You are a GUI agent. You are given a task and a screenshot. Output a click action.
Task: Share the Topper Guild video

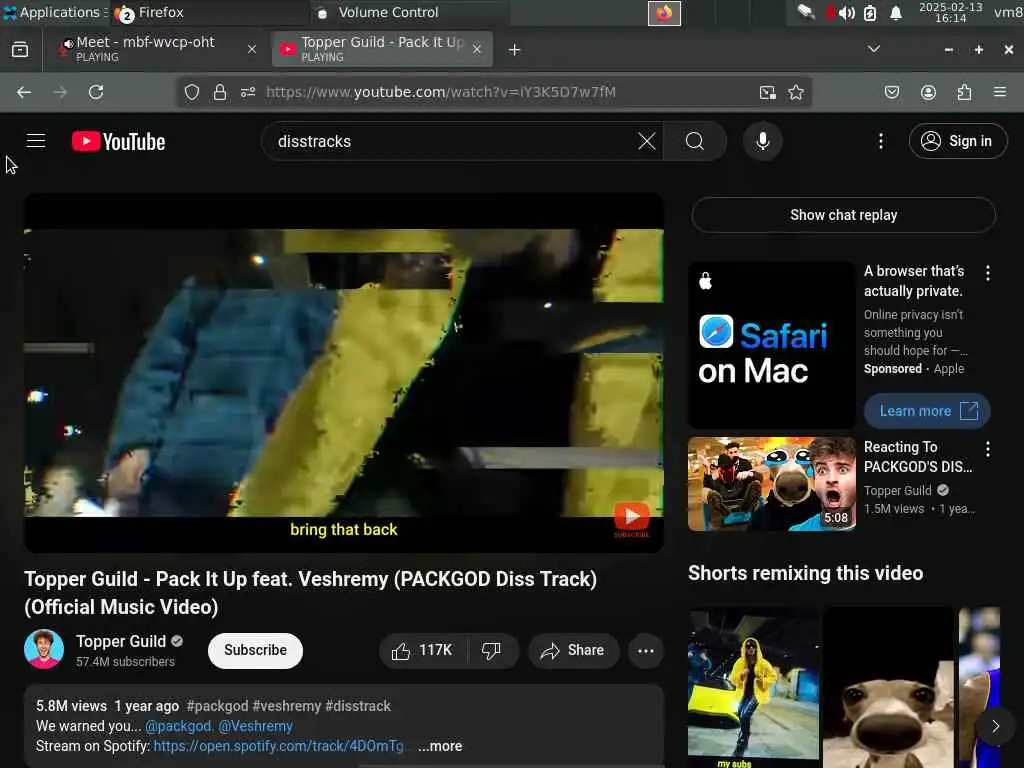point(573,650)
